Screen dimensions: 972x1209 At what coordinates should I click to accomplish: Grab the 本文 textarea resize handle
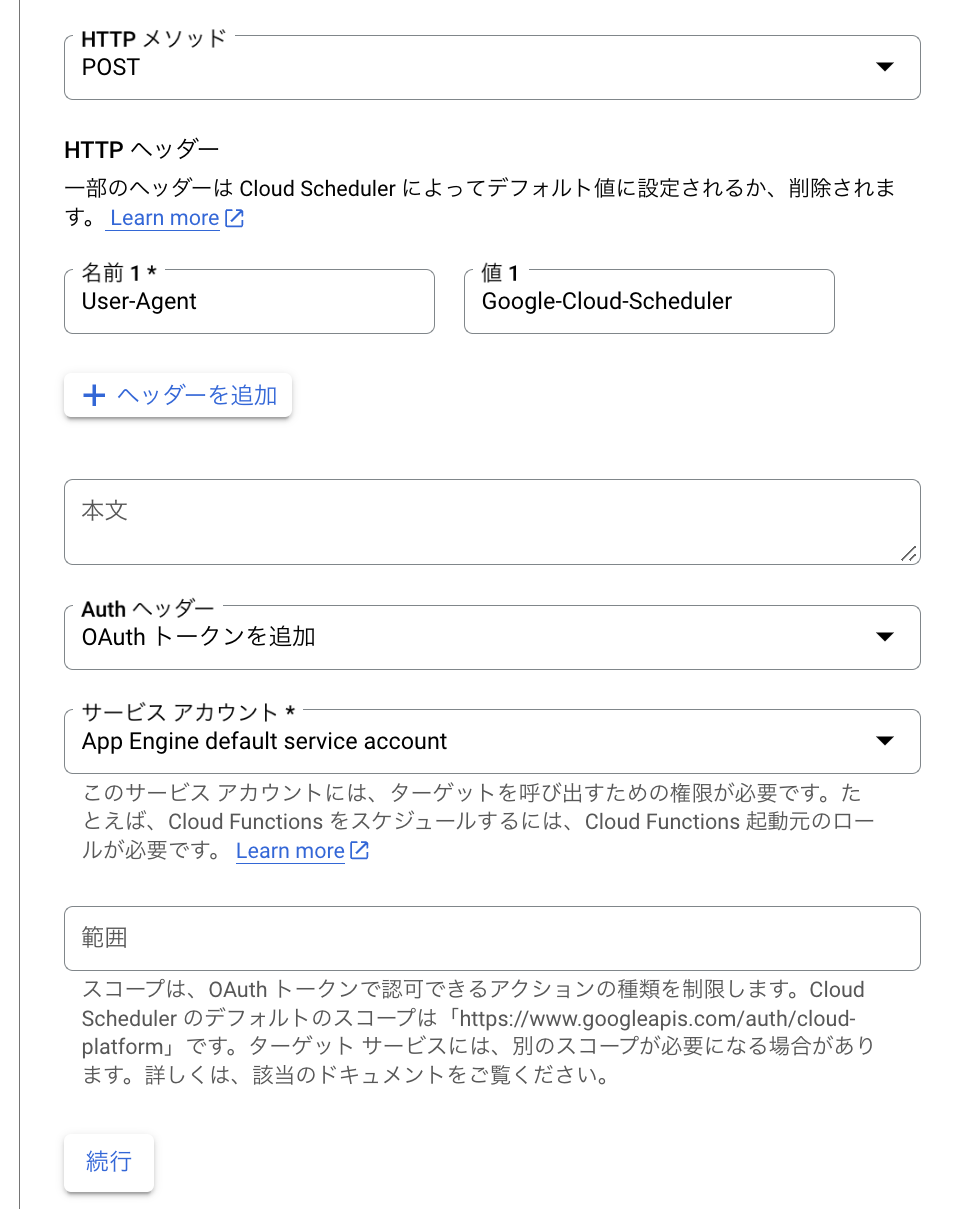click(909, 554)
